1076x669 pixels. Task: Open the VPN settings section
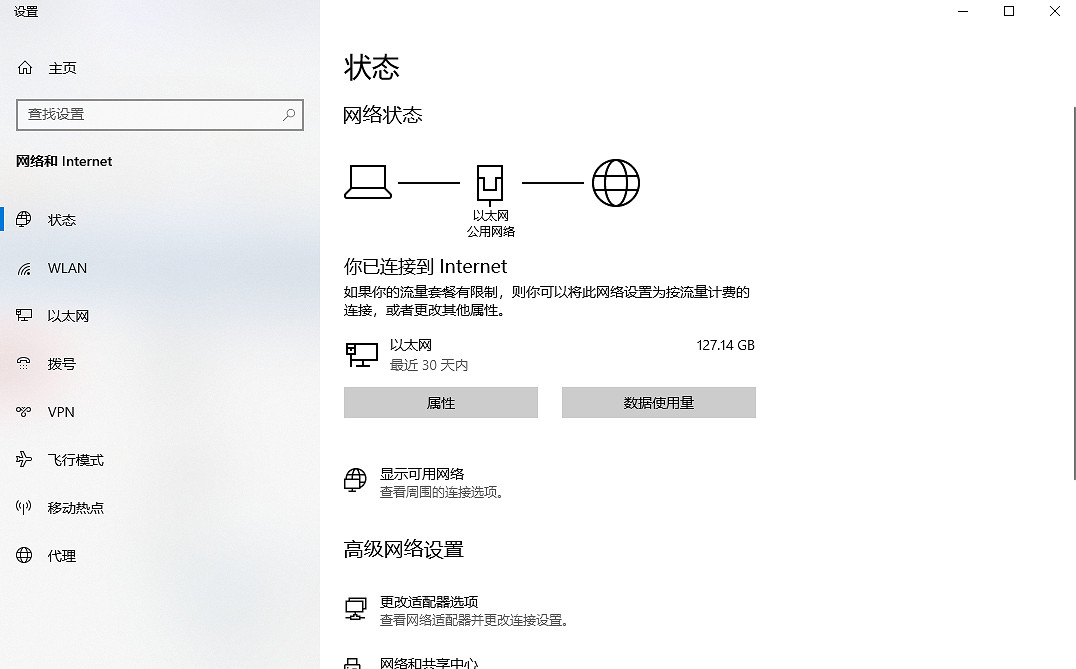click(63, 411)
